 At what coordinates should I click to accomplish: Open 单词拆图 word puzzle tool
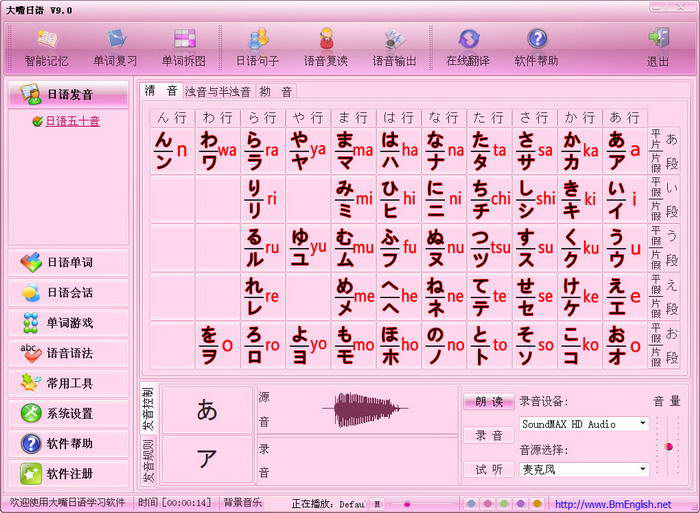pos(183,46)
